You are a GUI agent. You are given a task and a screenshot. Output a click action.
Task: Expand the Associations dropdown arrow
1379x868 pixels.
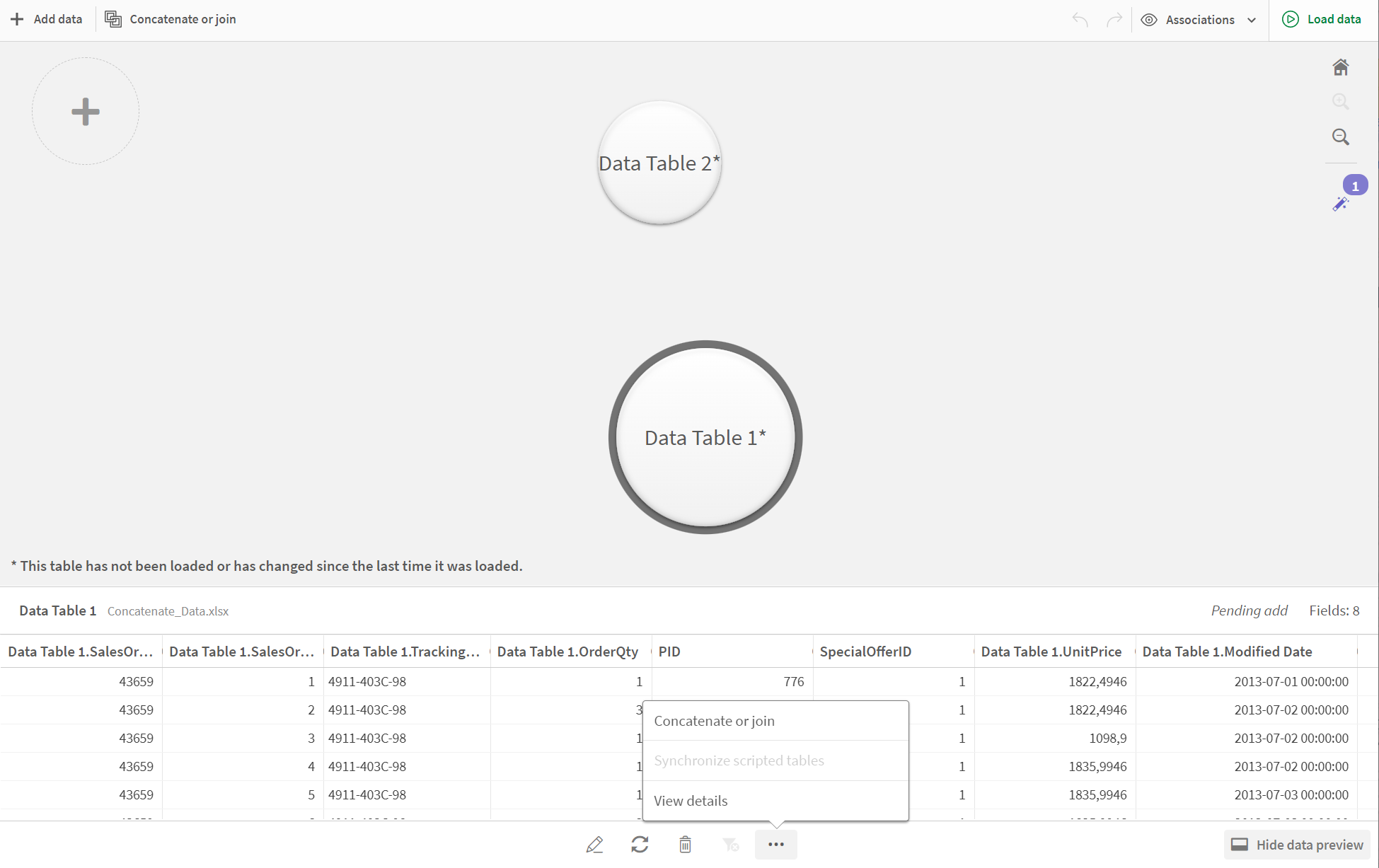[x=1253, y=19]
